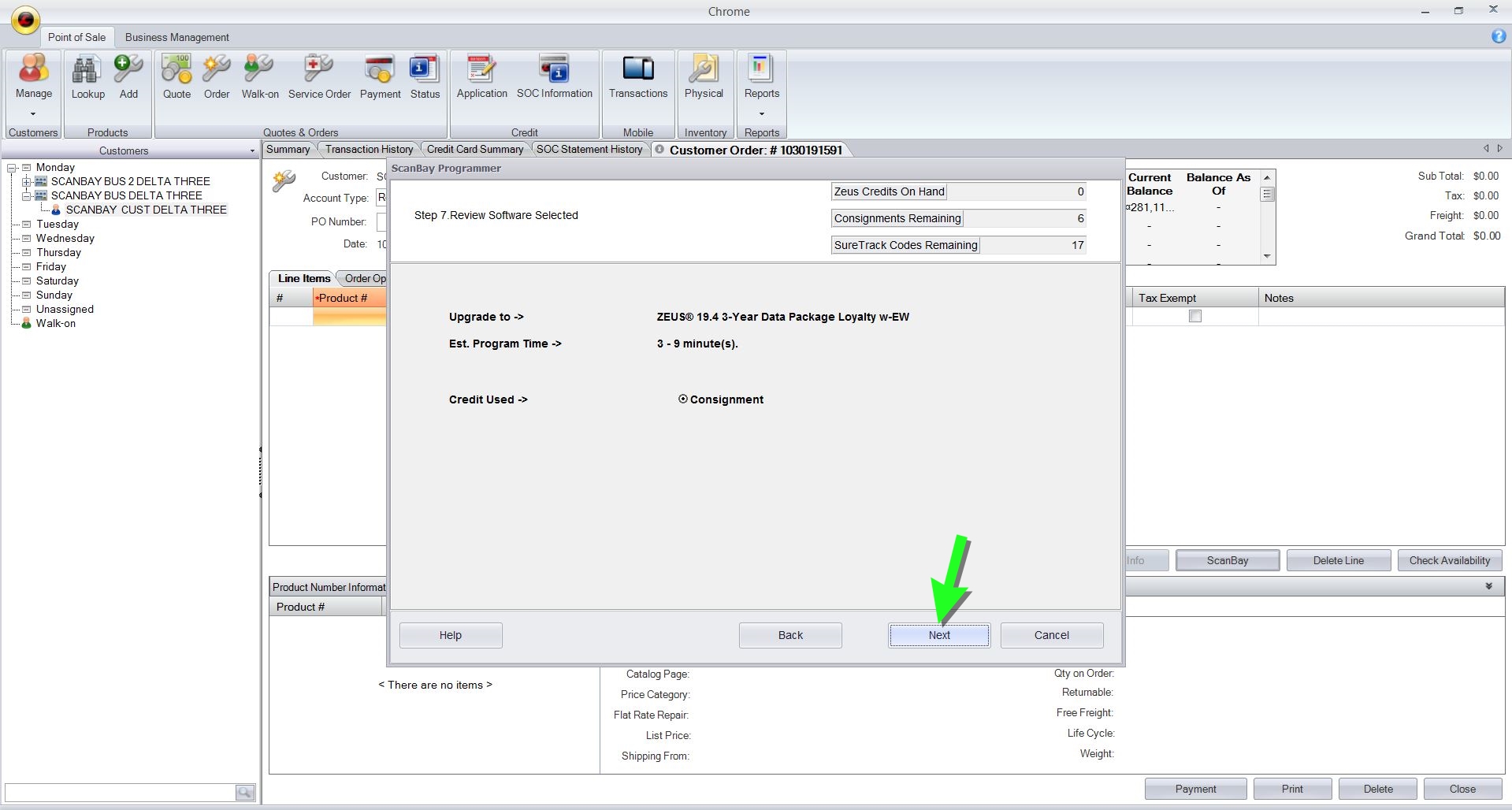Viewport: 1512px width, 810px height.
Task: Click the Next button
Action: [x=938, y=635]
